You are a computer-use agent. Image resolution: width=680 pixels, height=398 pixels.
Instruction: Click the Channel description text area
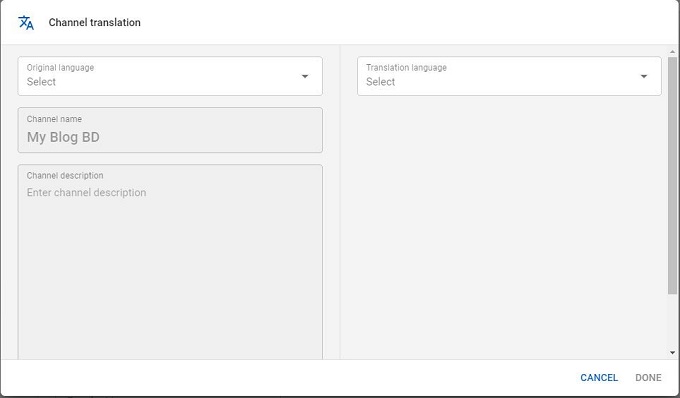170,262
